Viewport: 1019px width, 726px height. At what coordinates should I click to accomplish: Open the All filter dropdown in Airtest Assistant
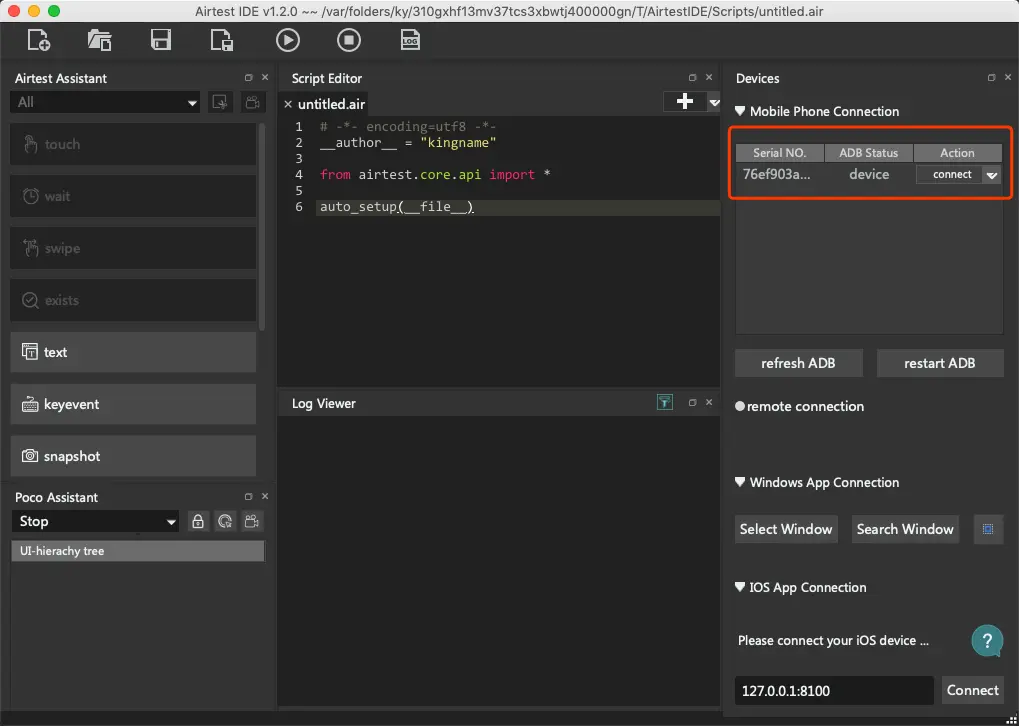point(105,102)
